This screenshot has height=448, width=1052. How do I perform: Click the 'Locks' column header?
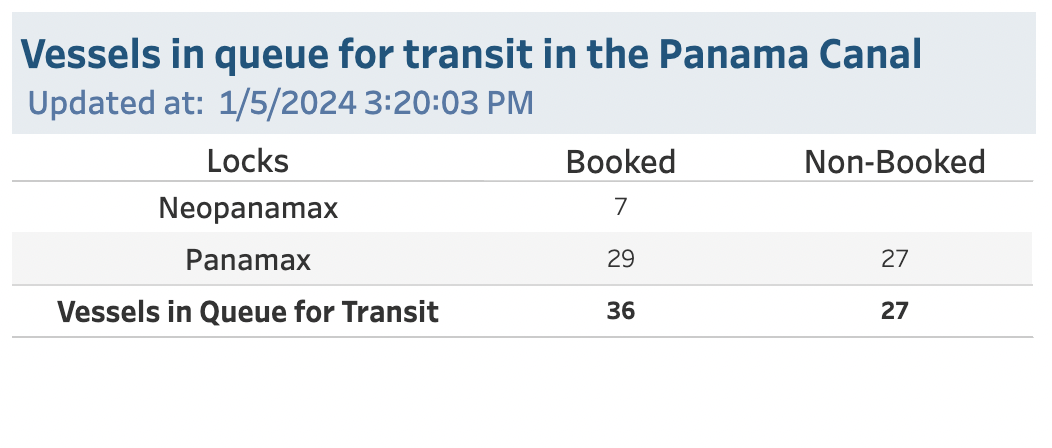248,161
